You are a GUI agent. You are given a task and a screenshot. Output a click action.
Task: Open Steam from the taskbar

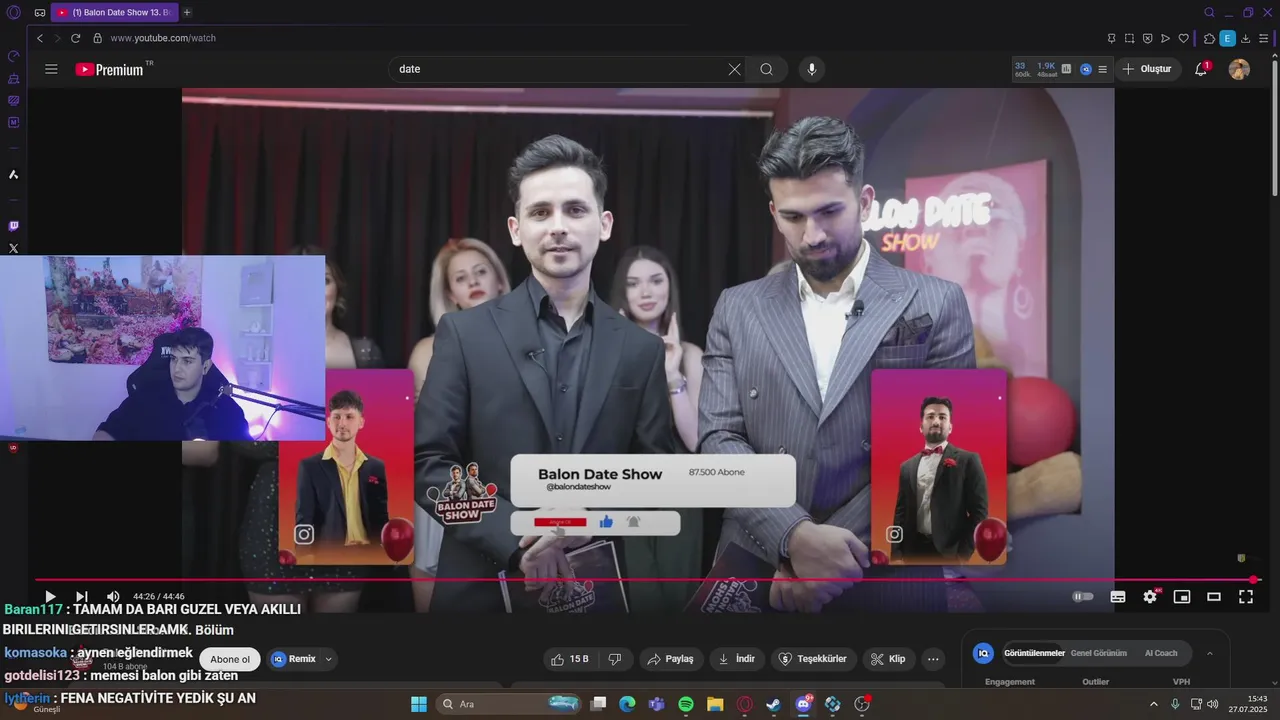[x=773, y=704]
